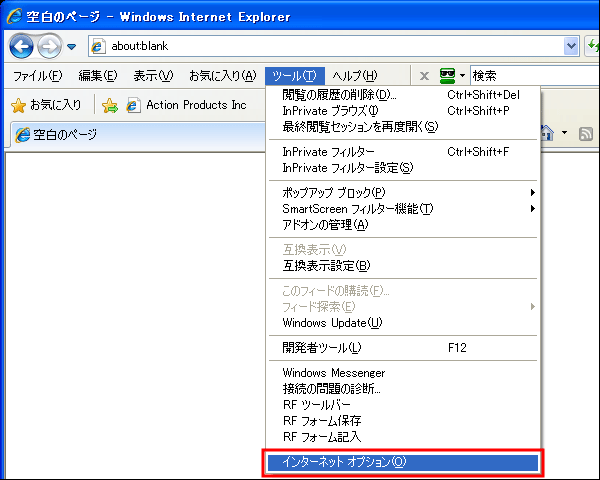
Task: Open InPrivate フィルター設定(S)
Action: pos(403,168)
